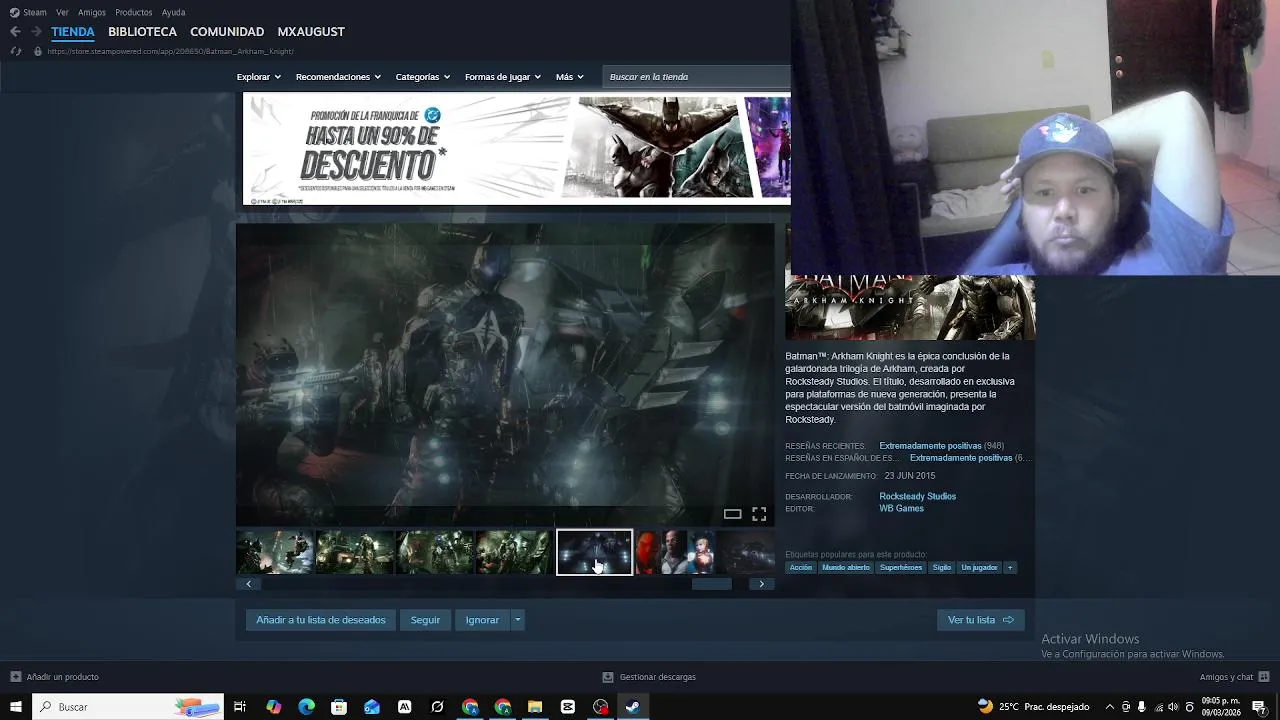Image resolution: width=1280 pixels, height=720 pixels.
Task: Open Microsoft Edge from the taskbar
Action: (x=306, y=707)
